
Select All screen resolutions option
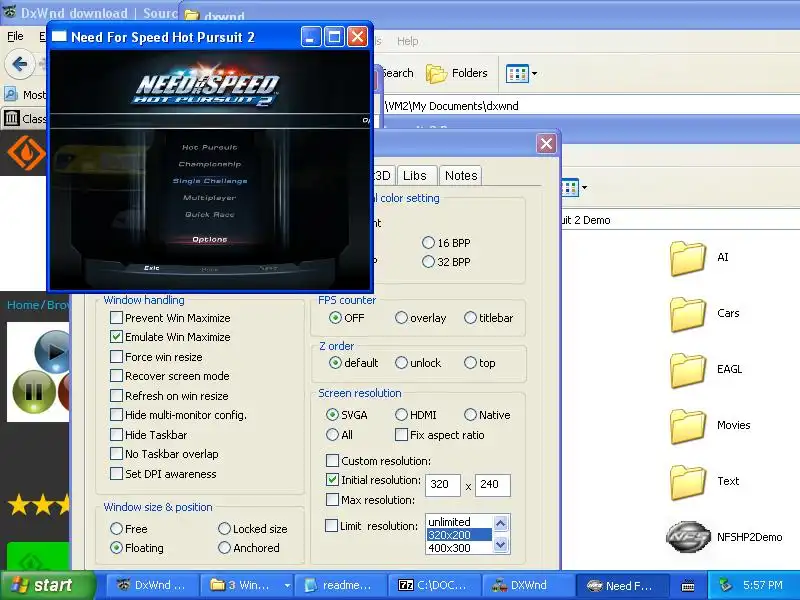(332, 435)
